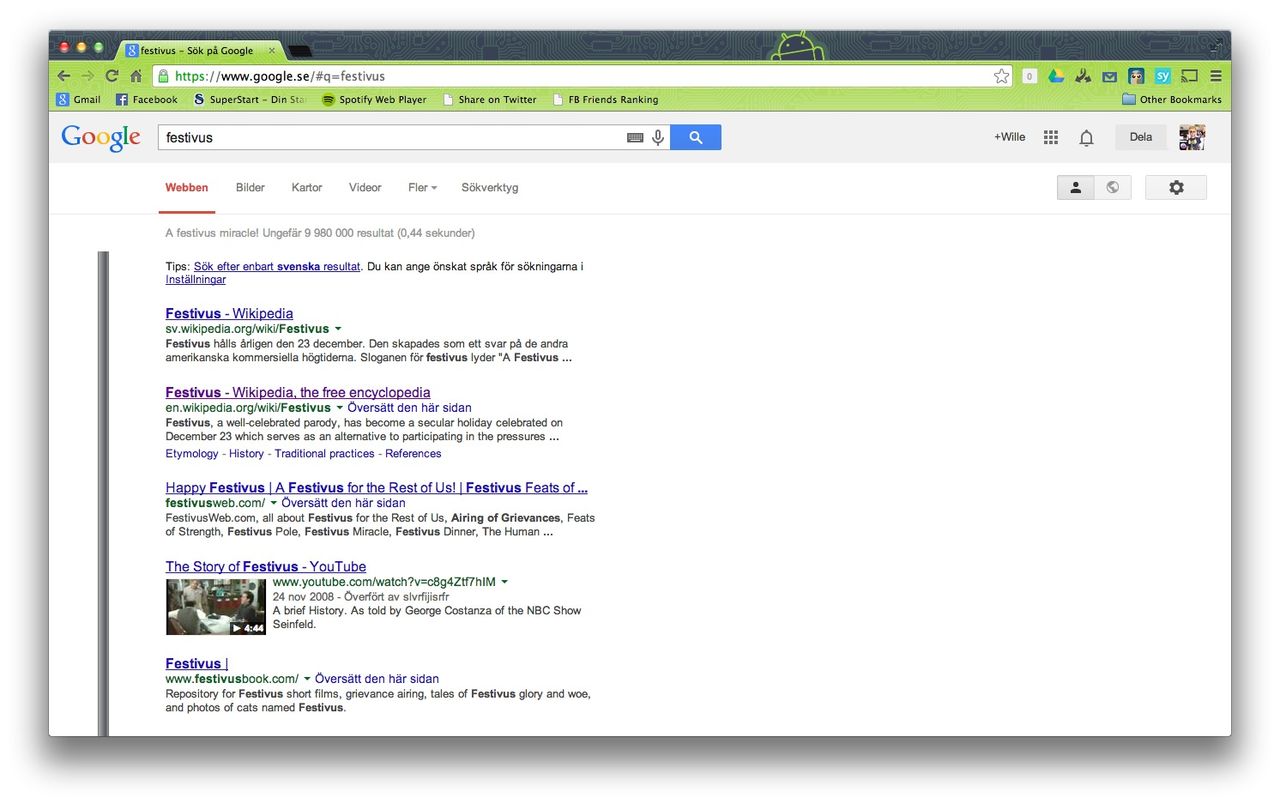Start voice search with the microphone icon
Screen dimensions: 1280x804
pyautogui.click(x=658, y=138)
